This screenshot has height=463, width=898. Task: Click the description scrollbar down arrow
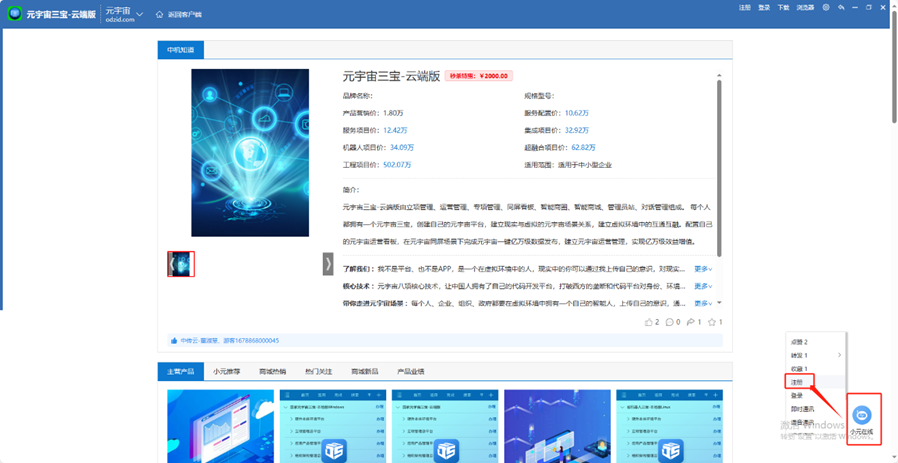719,303
